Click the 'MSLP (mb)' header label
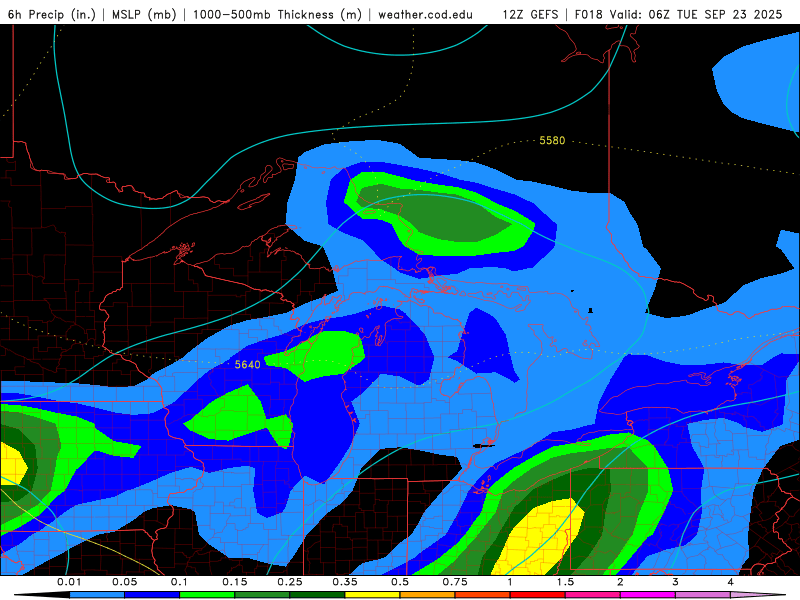The image size is (800, 600). [x=144, y=14]
